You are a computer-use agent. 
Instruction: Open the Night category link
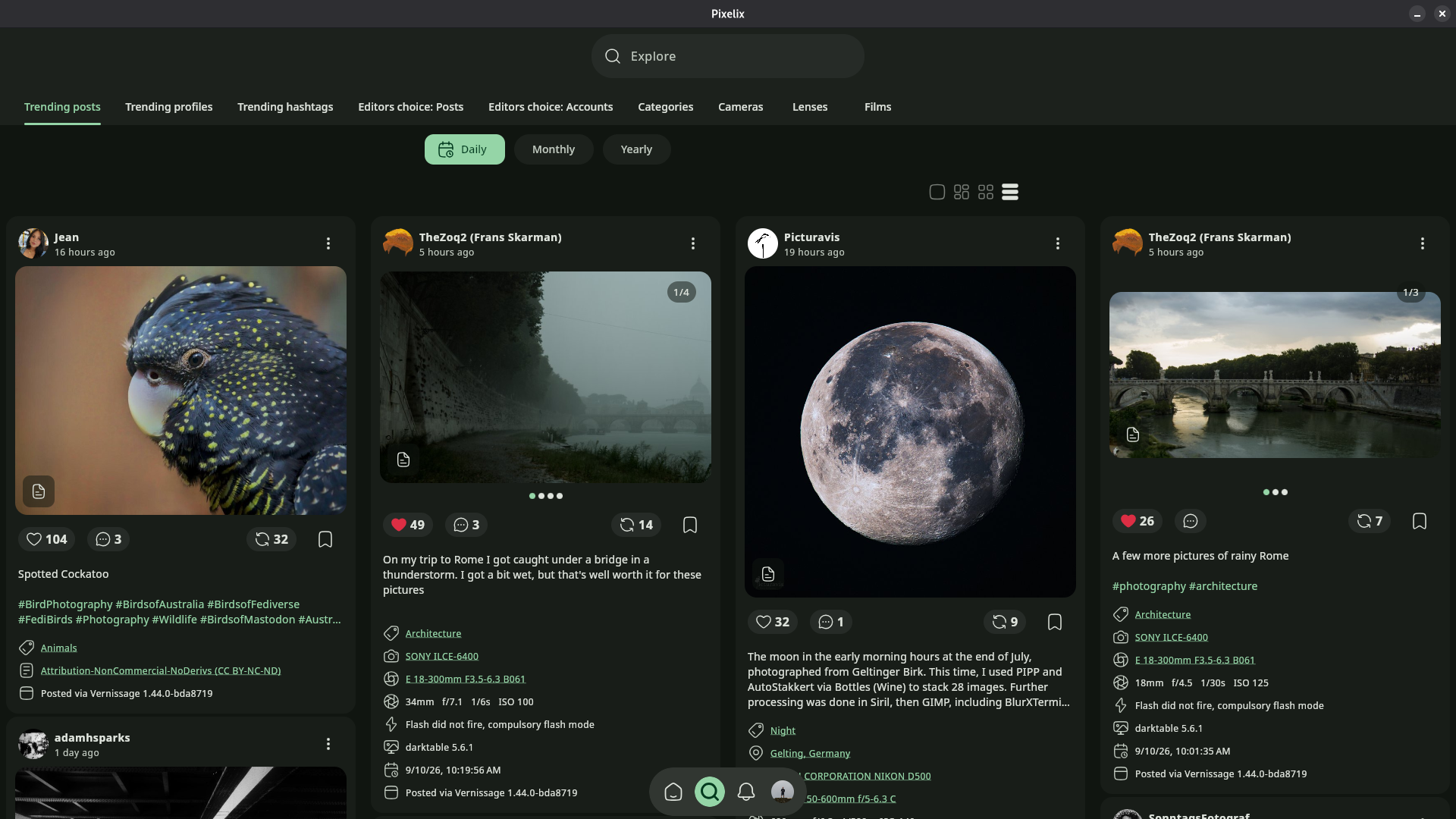783,731
